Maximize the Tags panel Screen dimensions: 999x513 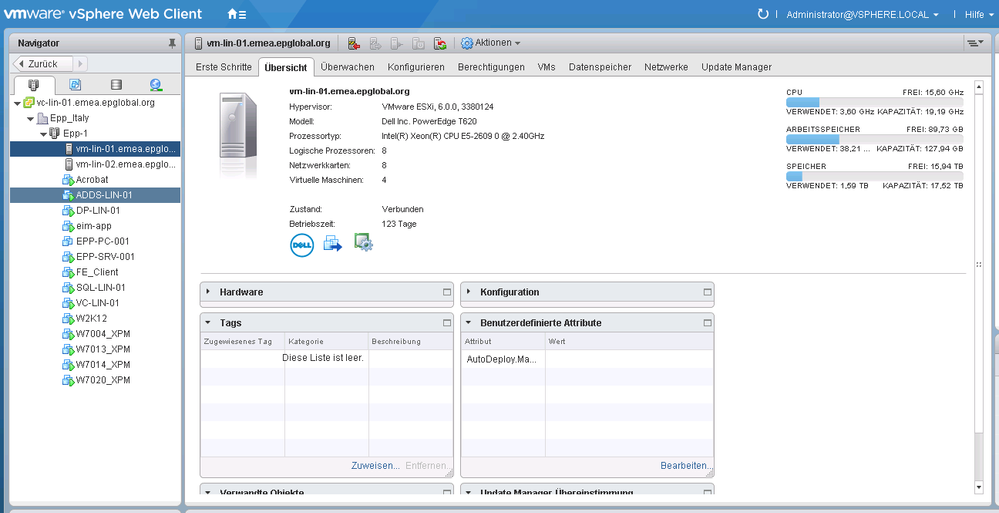pyautogui.click(x=447, y=323)
